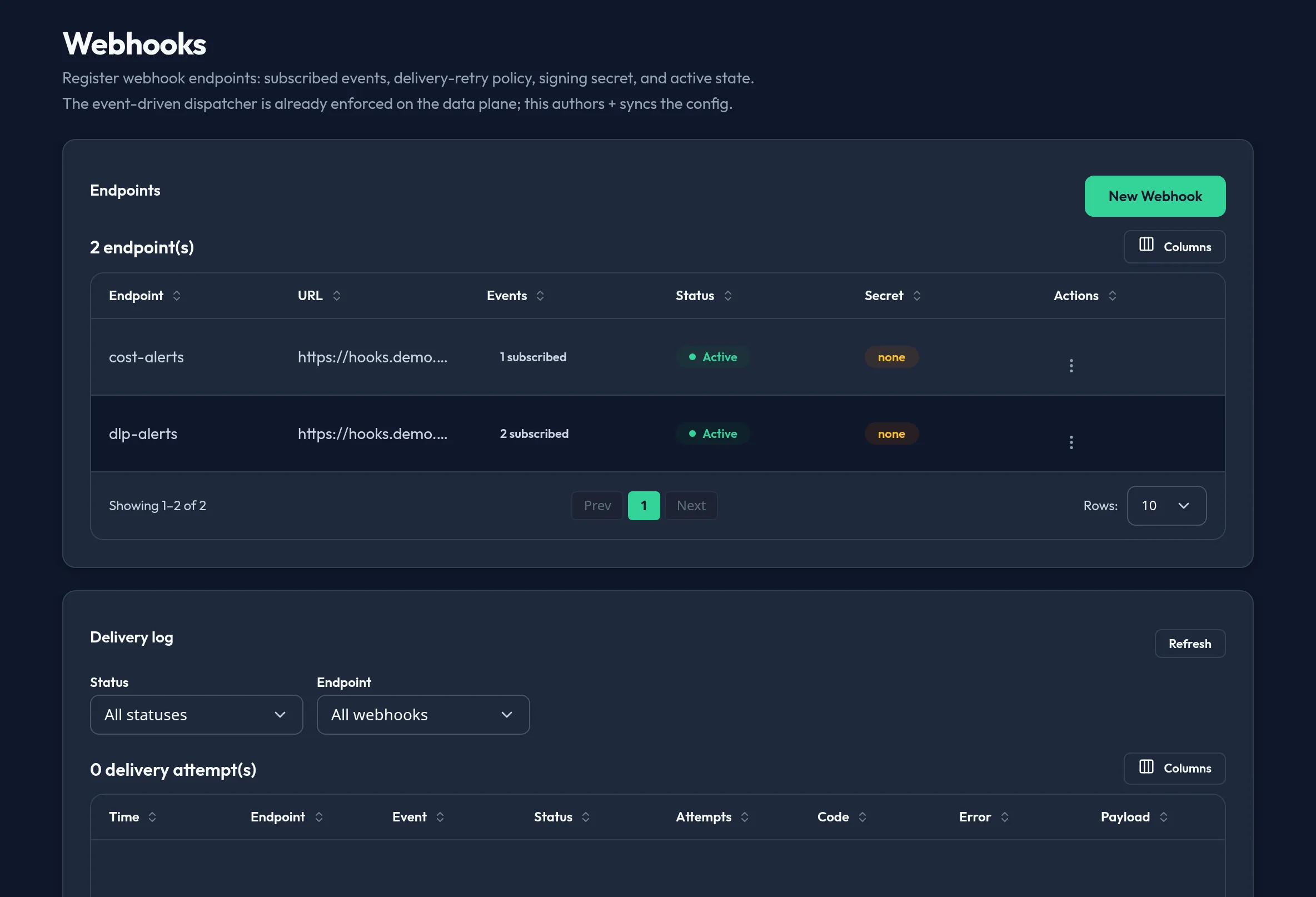
Task: Select page 1 in pagination
Action: 644,505
